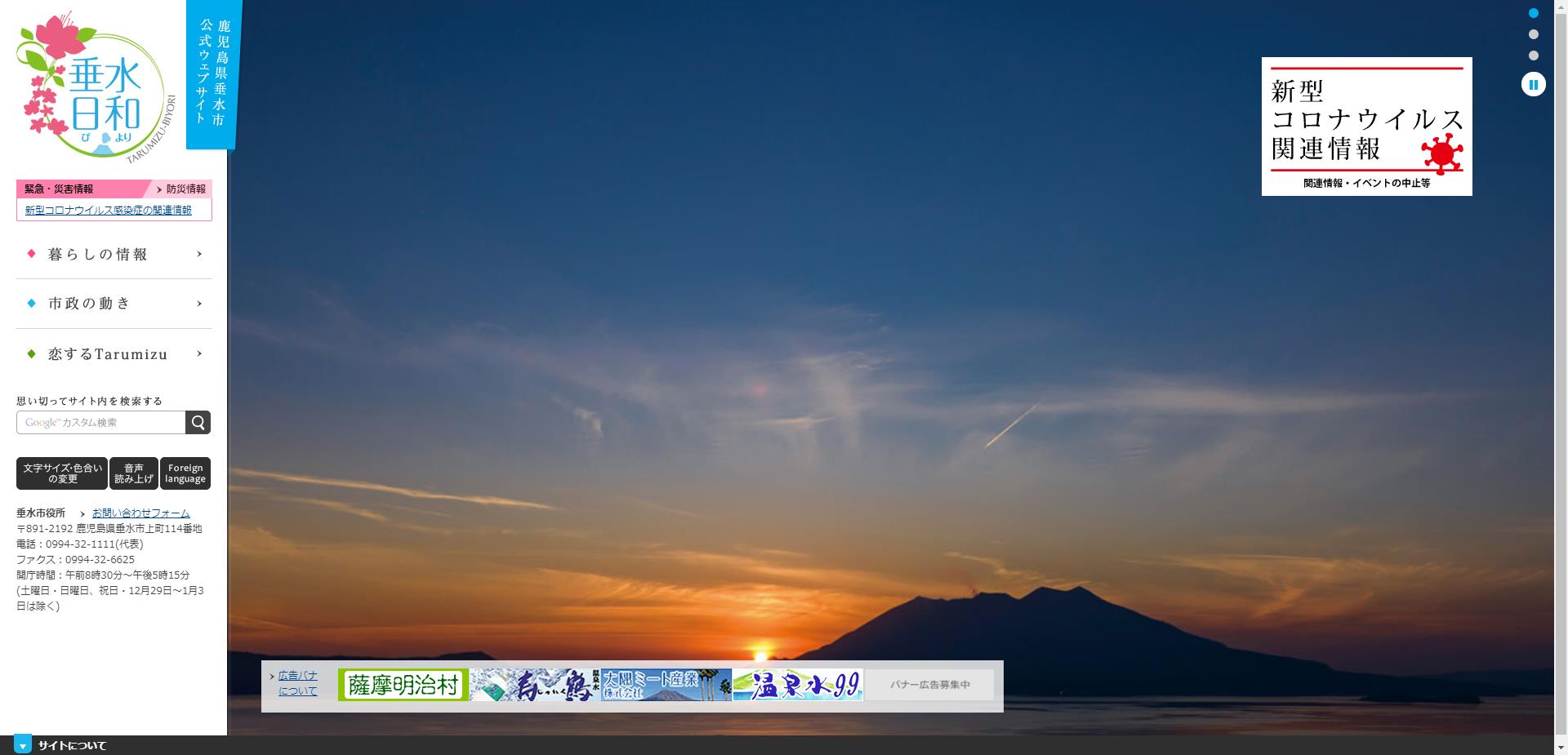Open the お問い合わせフォーム link
Screen dimensions: 1568x755
click(x=140, y=513)
